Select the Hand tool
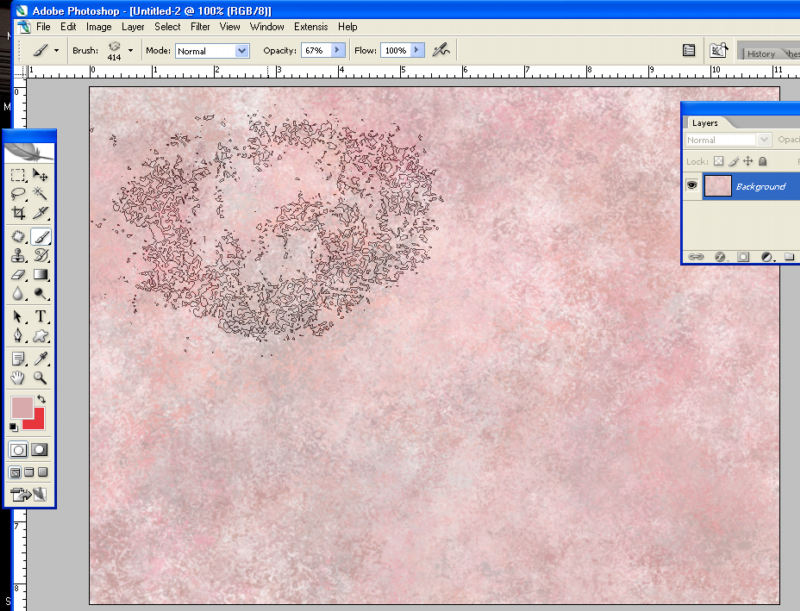The height and width of the screenshot is (611, 800). click(18, 378)
